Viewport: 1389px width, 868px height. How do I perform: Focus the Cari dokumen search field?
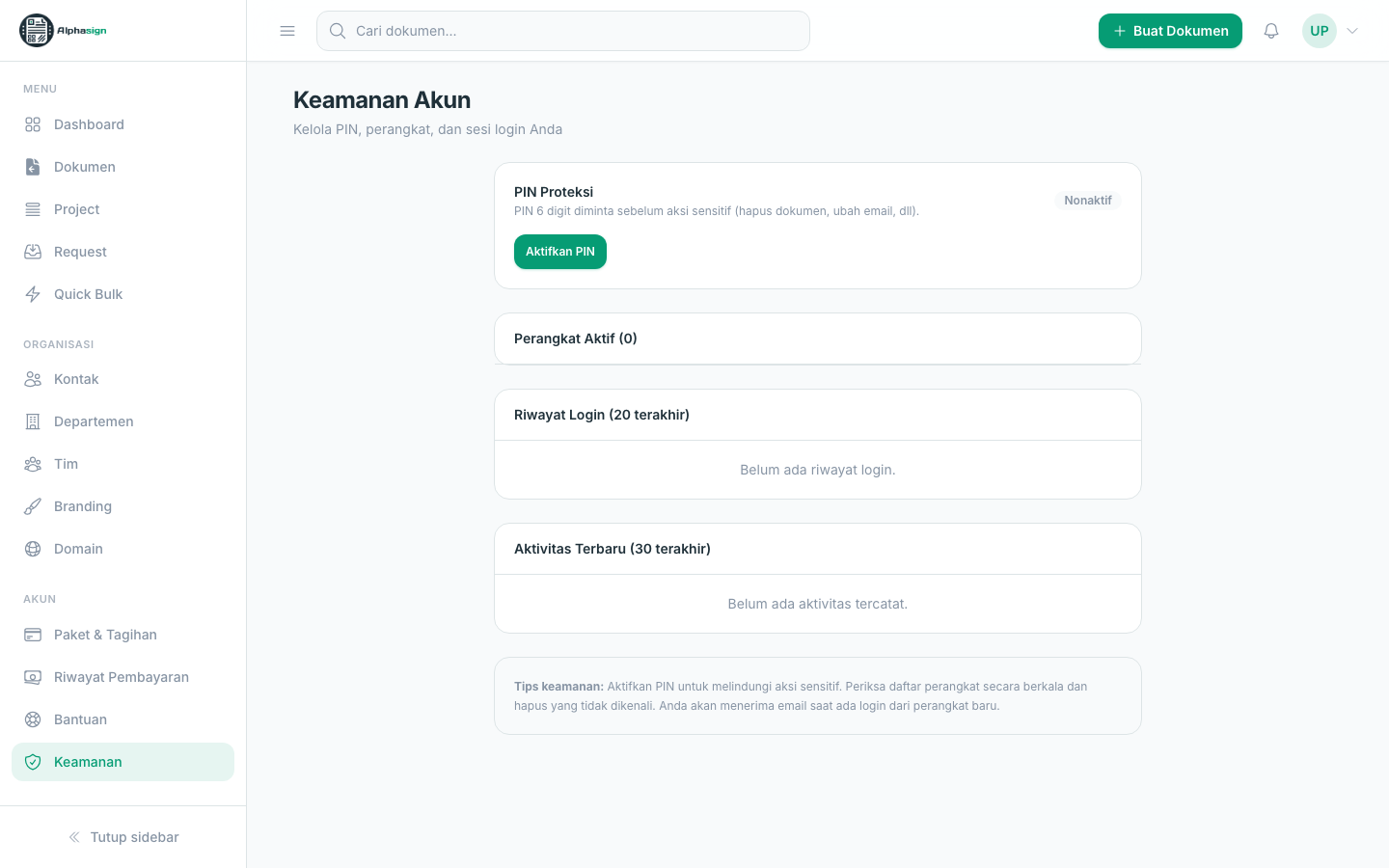pos(563,31)
